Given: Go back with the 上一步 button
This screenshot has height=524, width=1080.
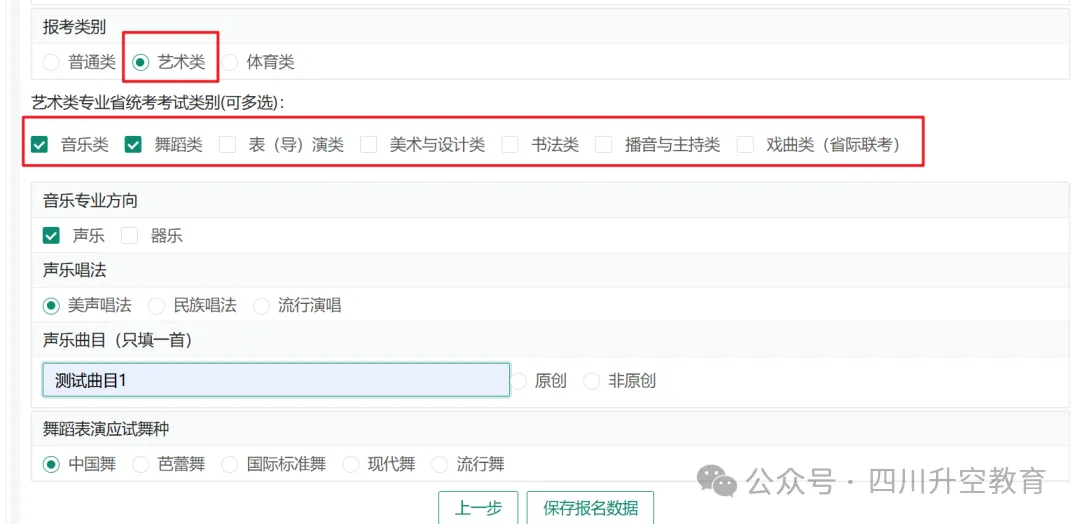Looking at the screenshot, I should point(478,508).
